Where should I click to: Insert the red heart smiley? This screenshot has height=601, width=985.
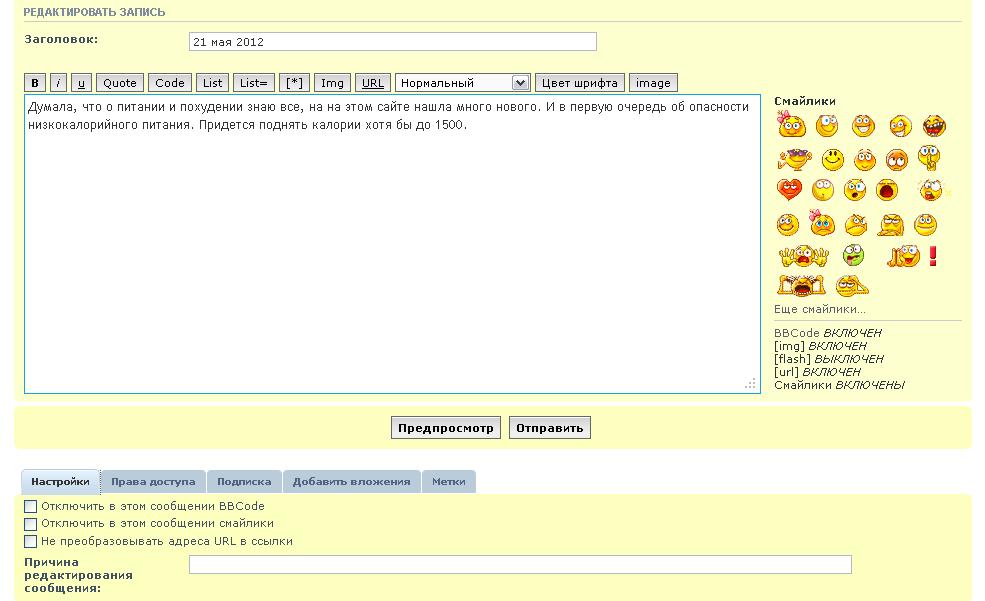coord(789,190)
